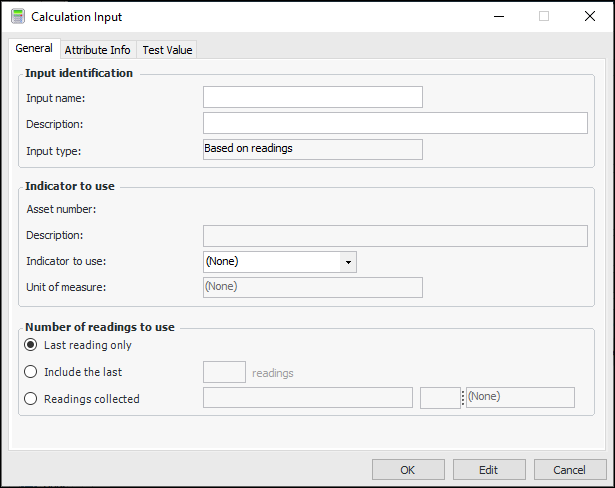Click the Input type field
Viewport: 615px width, 488px height.
tap(312, 149)
